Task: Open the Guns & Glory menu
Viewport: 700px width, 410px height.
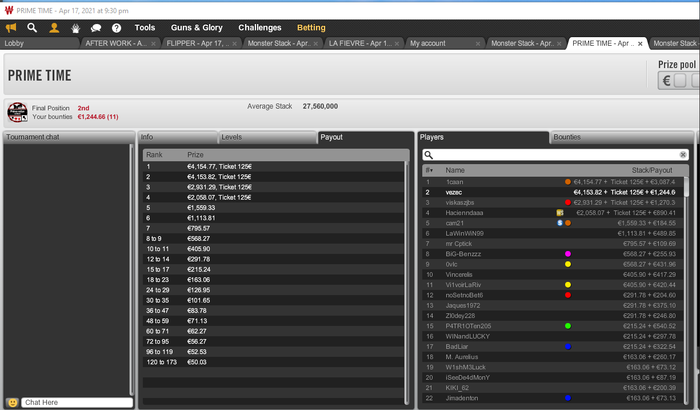Action: pos(196,28)
